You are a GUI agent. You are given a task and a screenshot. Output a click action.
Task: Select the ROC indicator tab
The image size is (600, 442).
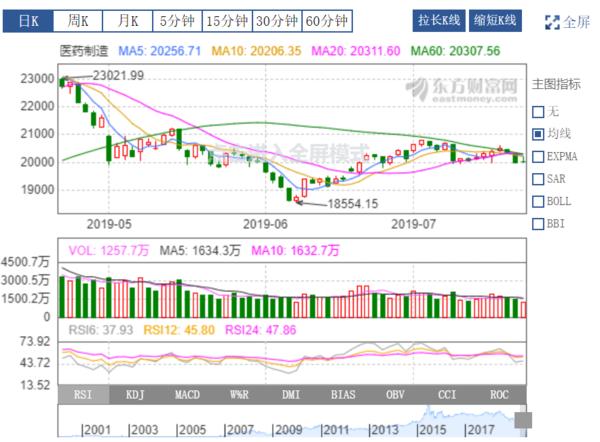(499, 395)
